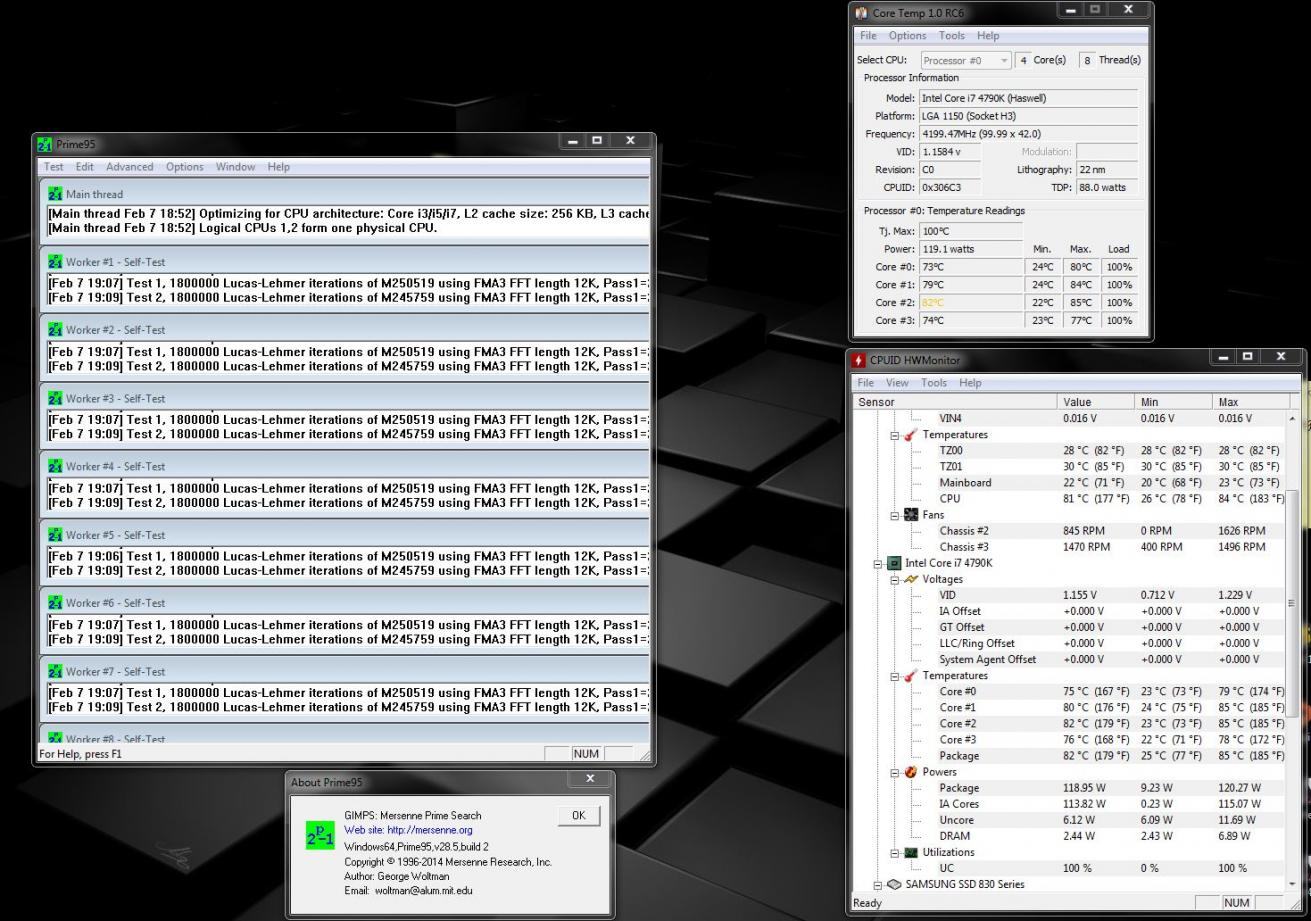Collapse the Temperatures group containing TZ00
Image resolution: width=1311 pixels, height=921 pixels.
tap(896, 435)
